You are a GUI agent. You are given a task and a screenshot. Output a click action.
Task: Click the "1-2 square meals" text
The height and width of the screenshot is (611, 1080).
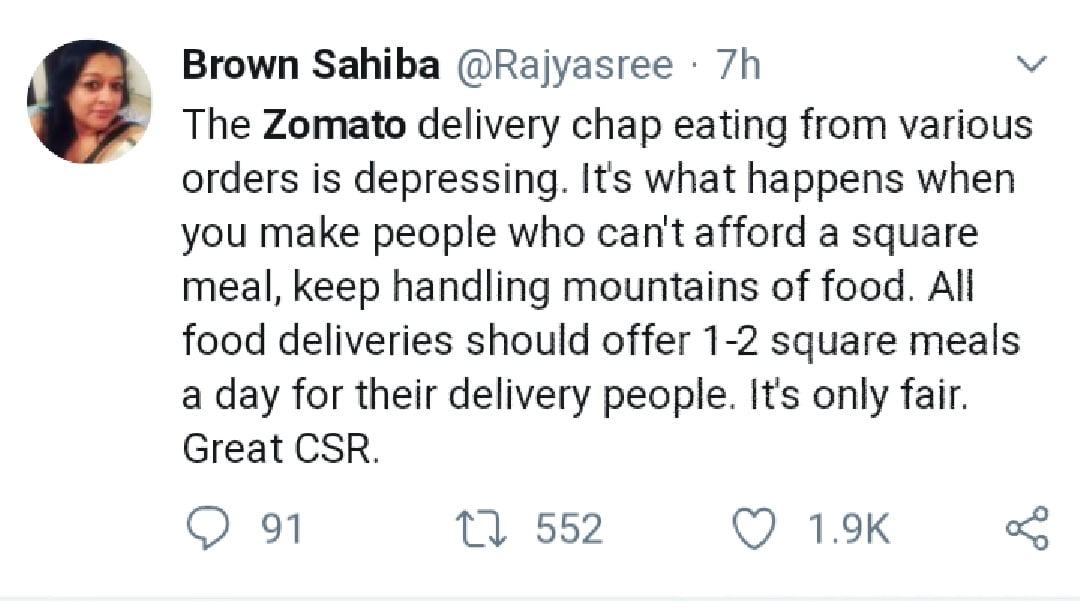853,342
